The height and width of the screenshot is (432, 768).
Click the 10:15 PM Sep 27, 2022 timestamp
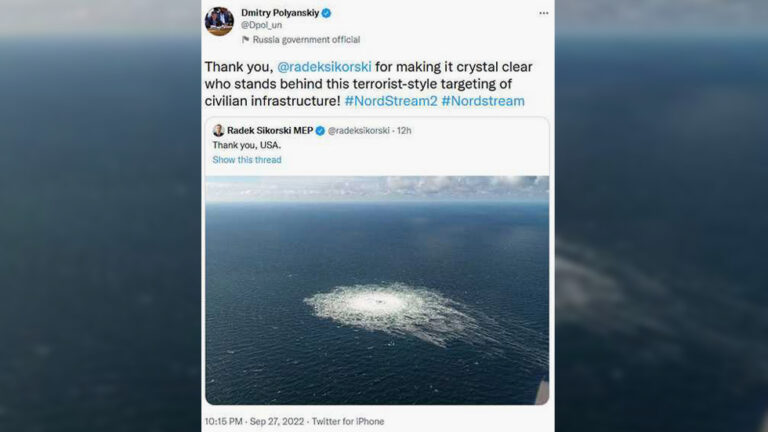[x=253, y=421]
